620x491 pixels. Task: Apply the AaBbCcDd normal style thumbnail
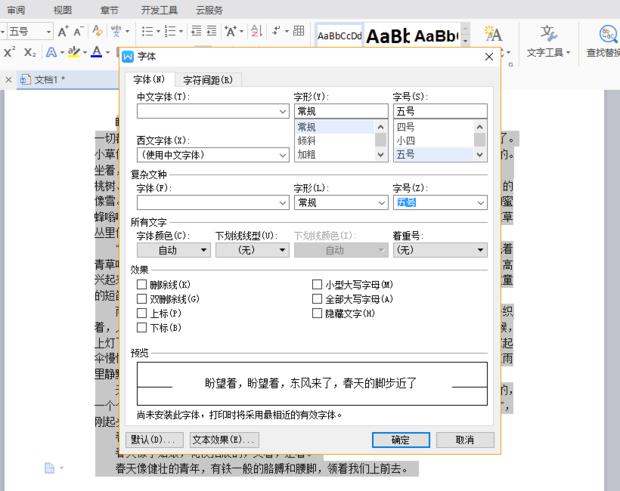click(x=339, y=36)
